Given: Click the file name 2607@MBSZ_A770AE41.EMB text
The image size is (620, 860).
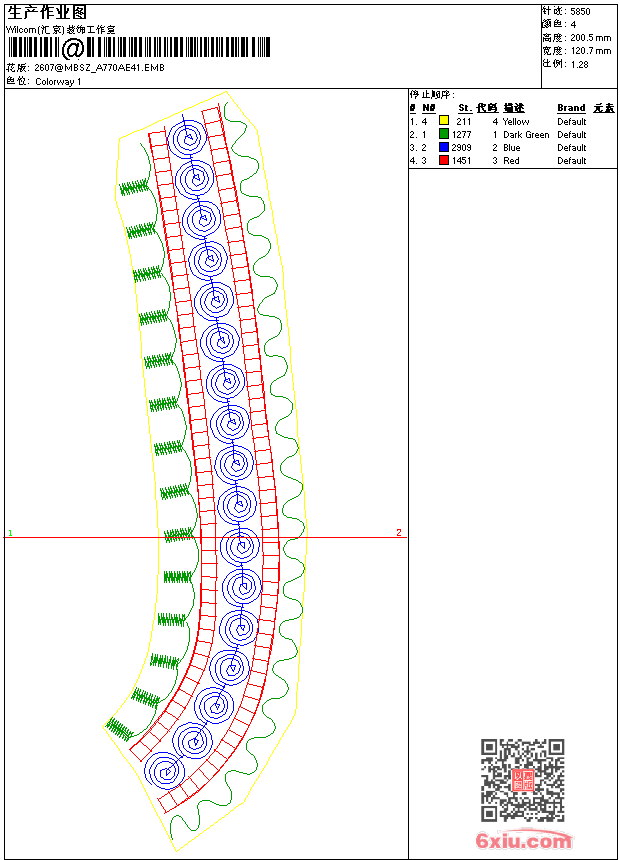Looking at the screenshot, I should point(99,67).
